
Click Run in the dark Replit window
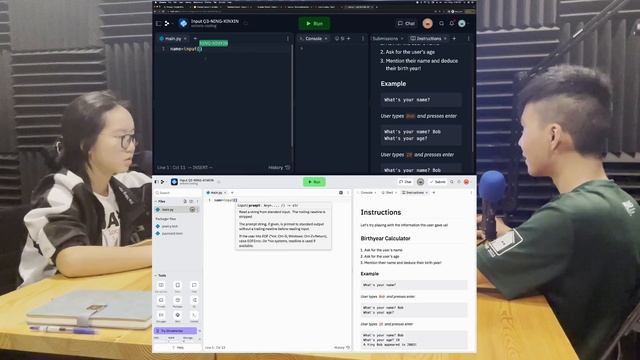point(314,24)
